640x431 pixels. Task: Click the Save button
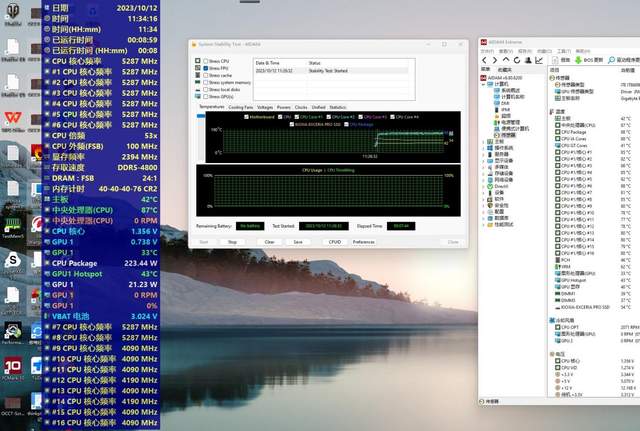[298, 242]
